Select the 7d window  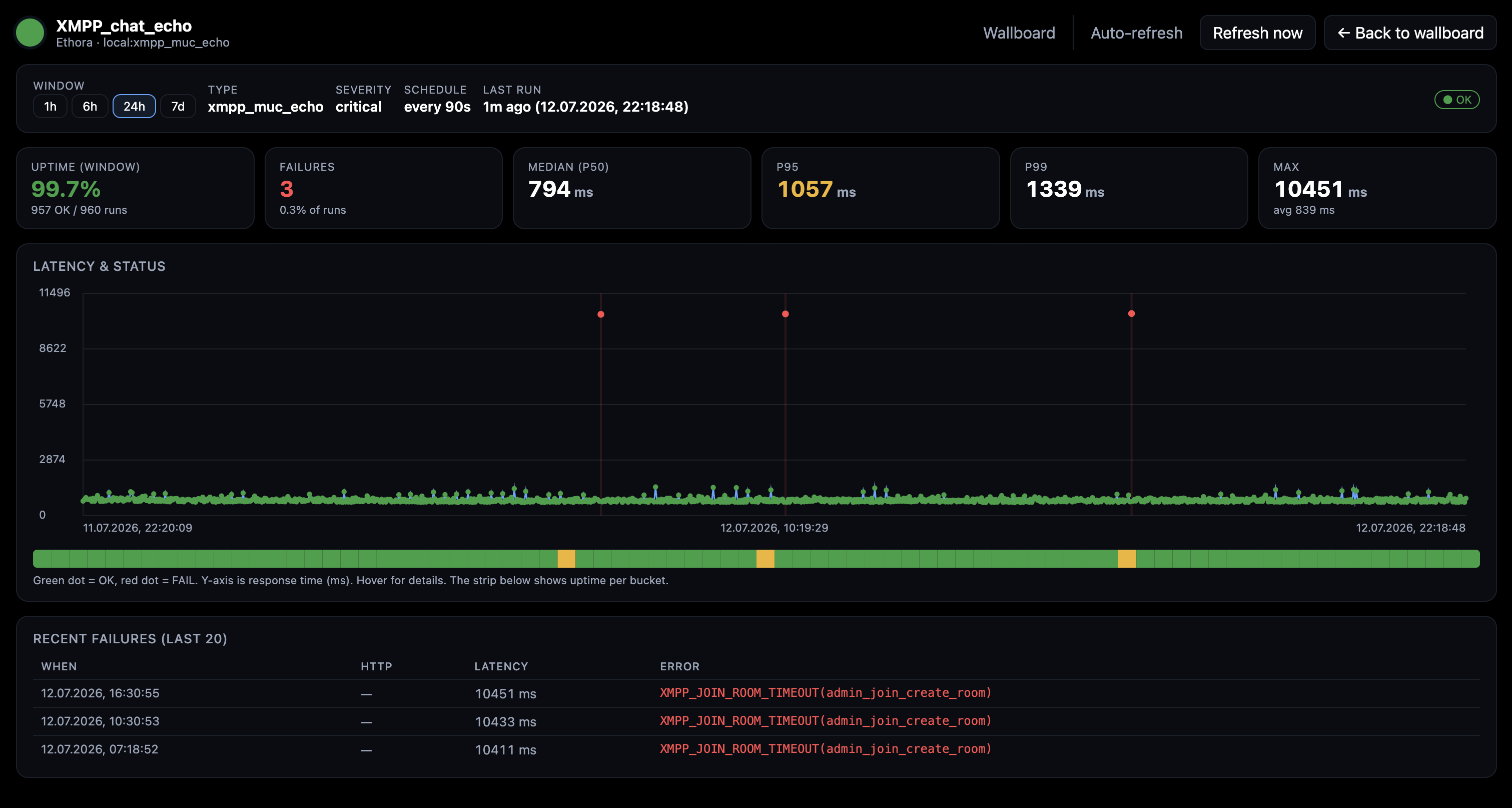pos(178,106)
